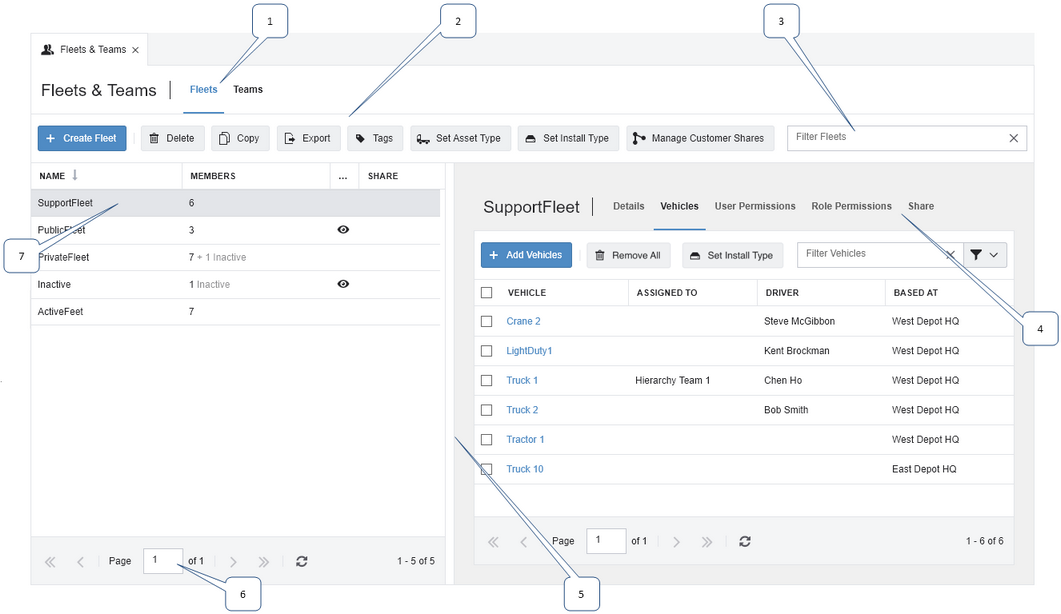Open the Tractor 1 vehicle link
The image size is (1061, 614).
[x=525, y=439]
